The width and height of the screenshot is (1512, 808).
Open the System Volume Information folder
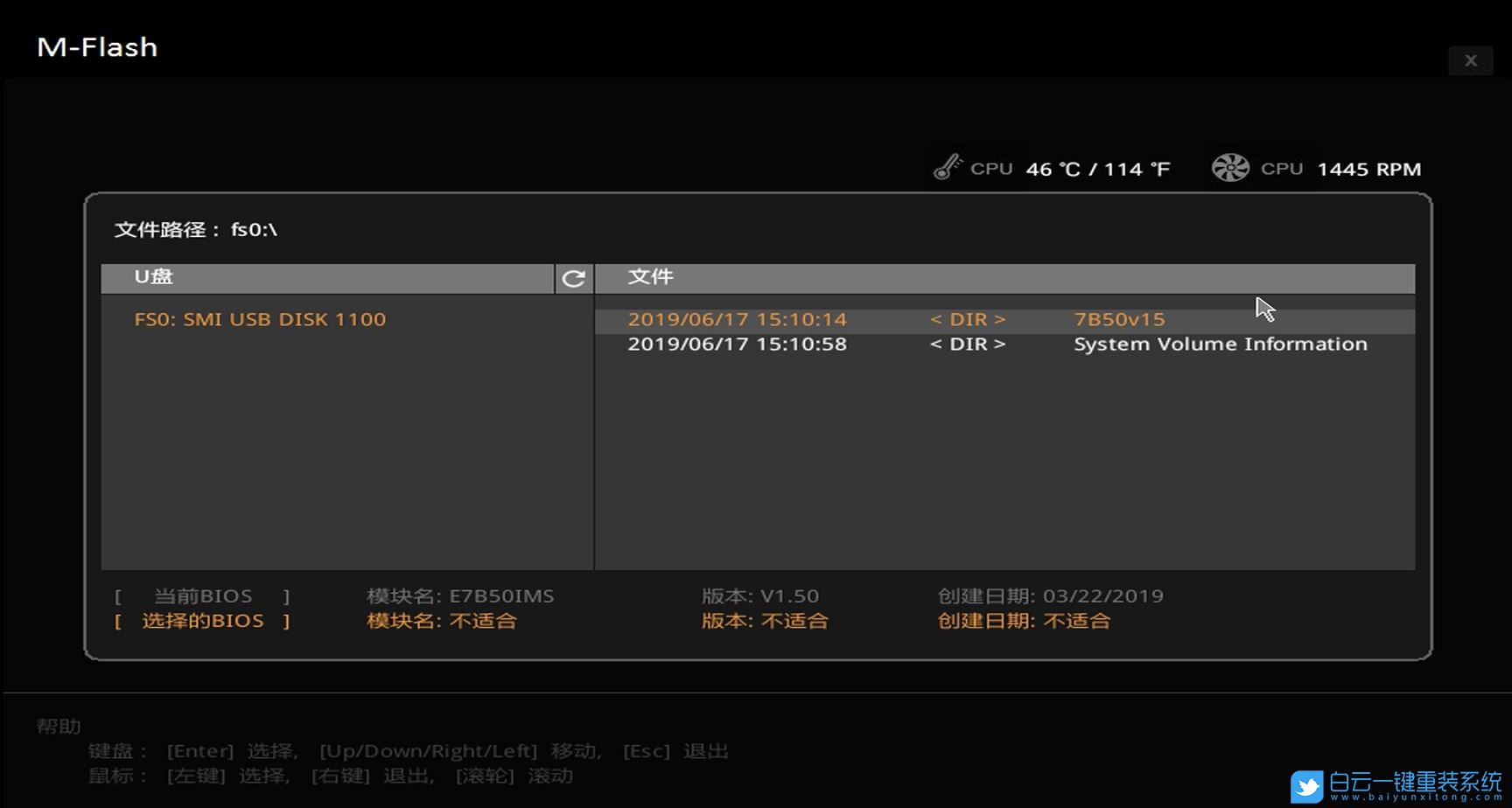click(1220, 345)
